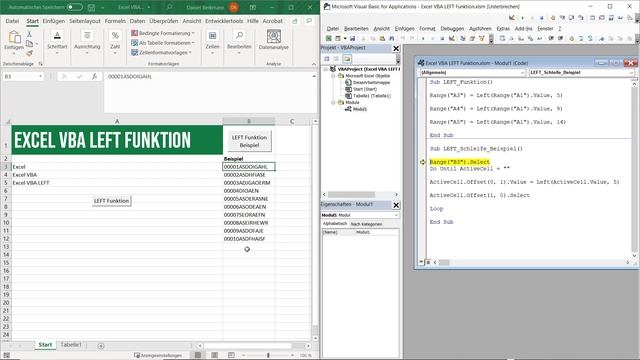
Task: Open the Formeln ribbon tab
Action: point(115,21)
